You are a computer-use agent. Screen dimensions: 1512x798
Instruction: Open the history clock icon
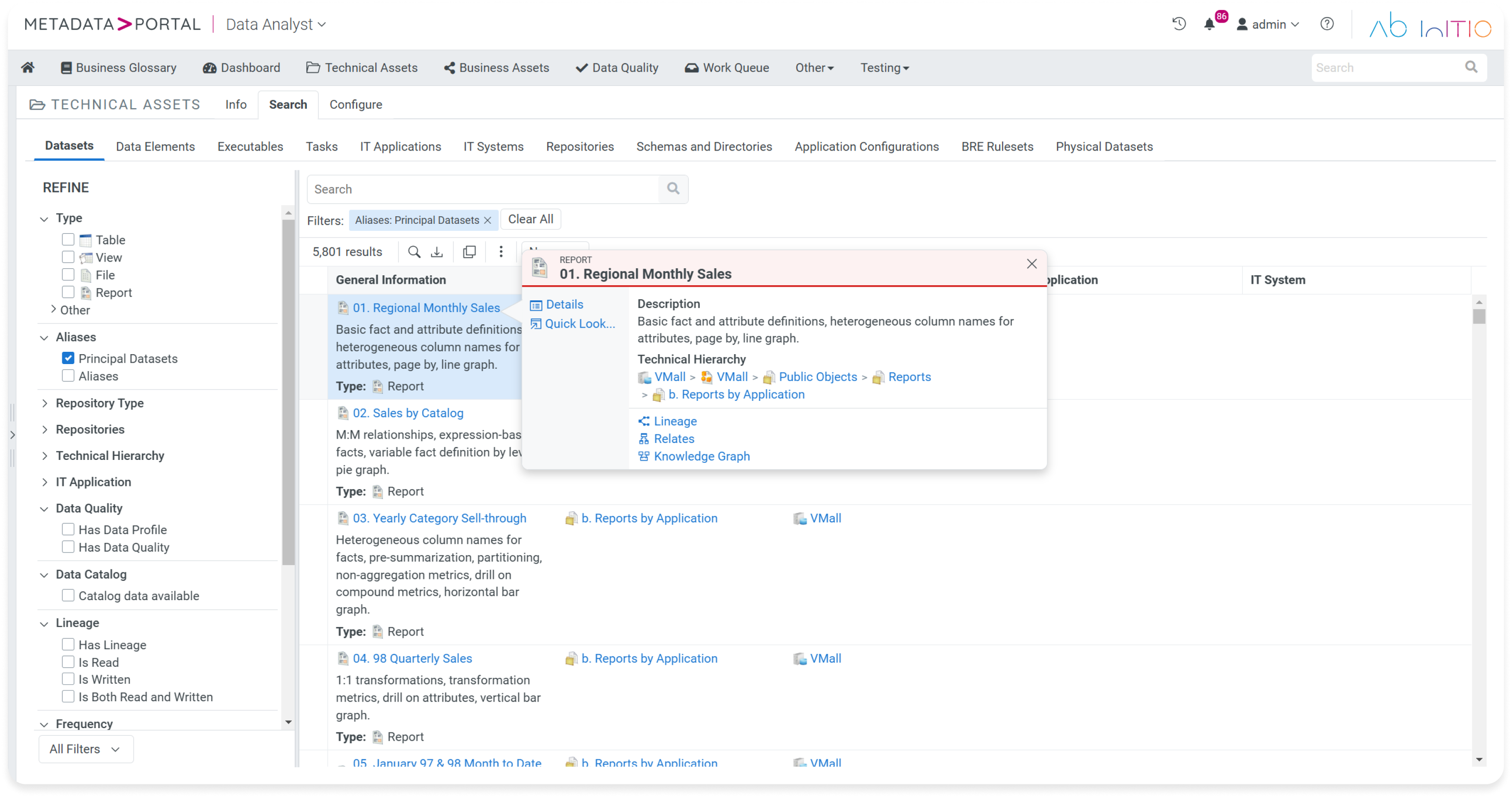pyautogui.click(x=1179, y=24)
